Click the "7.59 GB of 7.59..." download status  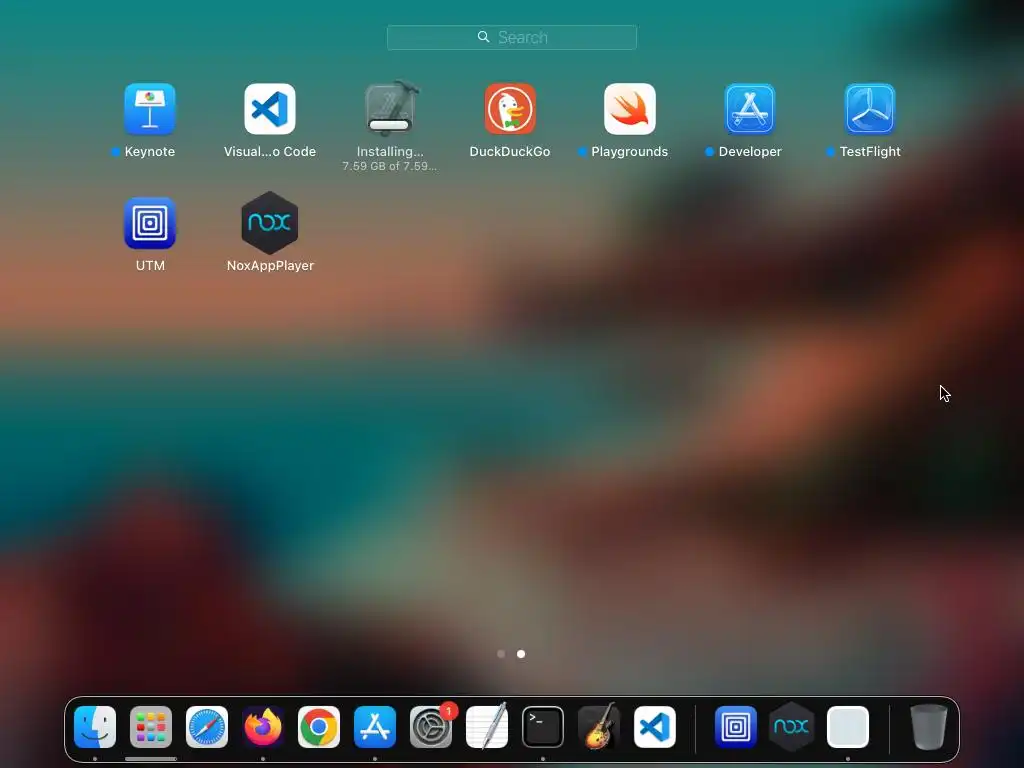coord(390,167)
